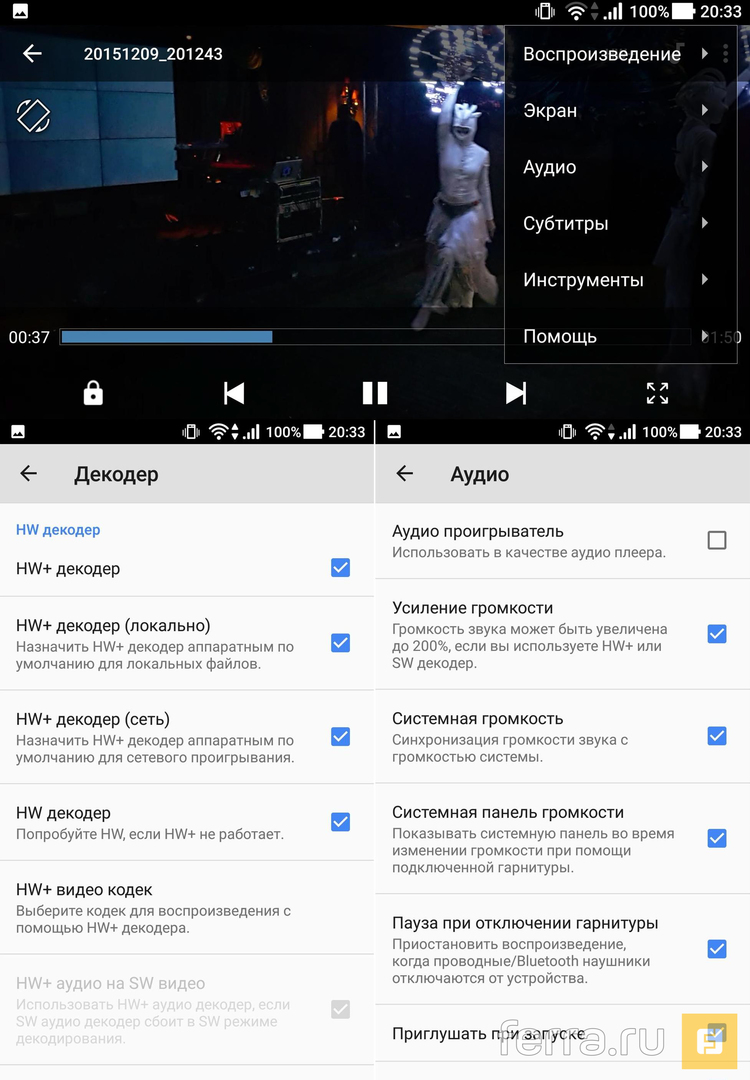Open the three-dot overflow menu
The image size is (750, 1080).
[725, 54]
